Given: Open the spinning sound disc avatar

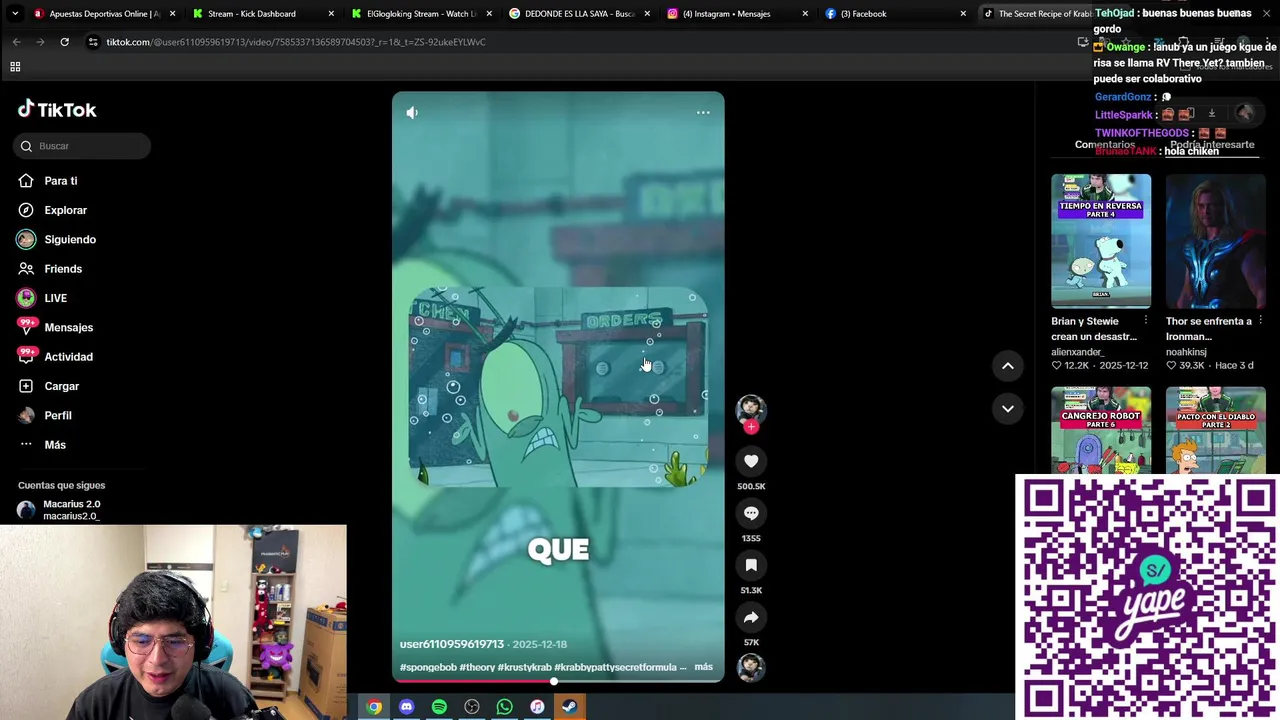Looking at the screenshot, I should pyautogui.click(x=751, y=667).
